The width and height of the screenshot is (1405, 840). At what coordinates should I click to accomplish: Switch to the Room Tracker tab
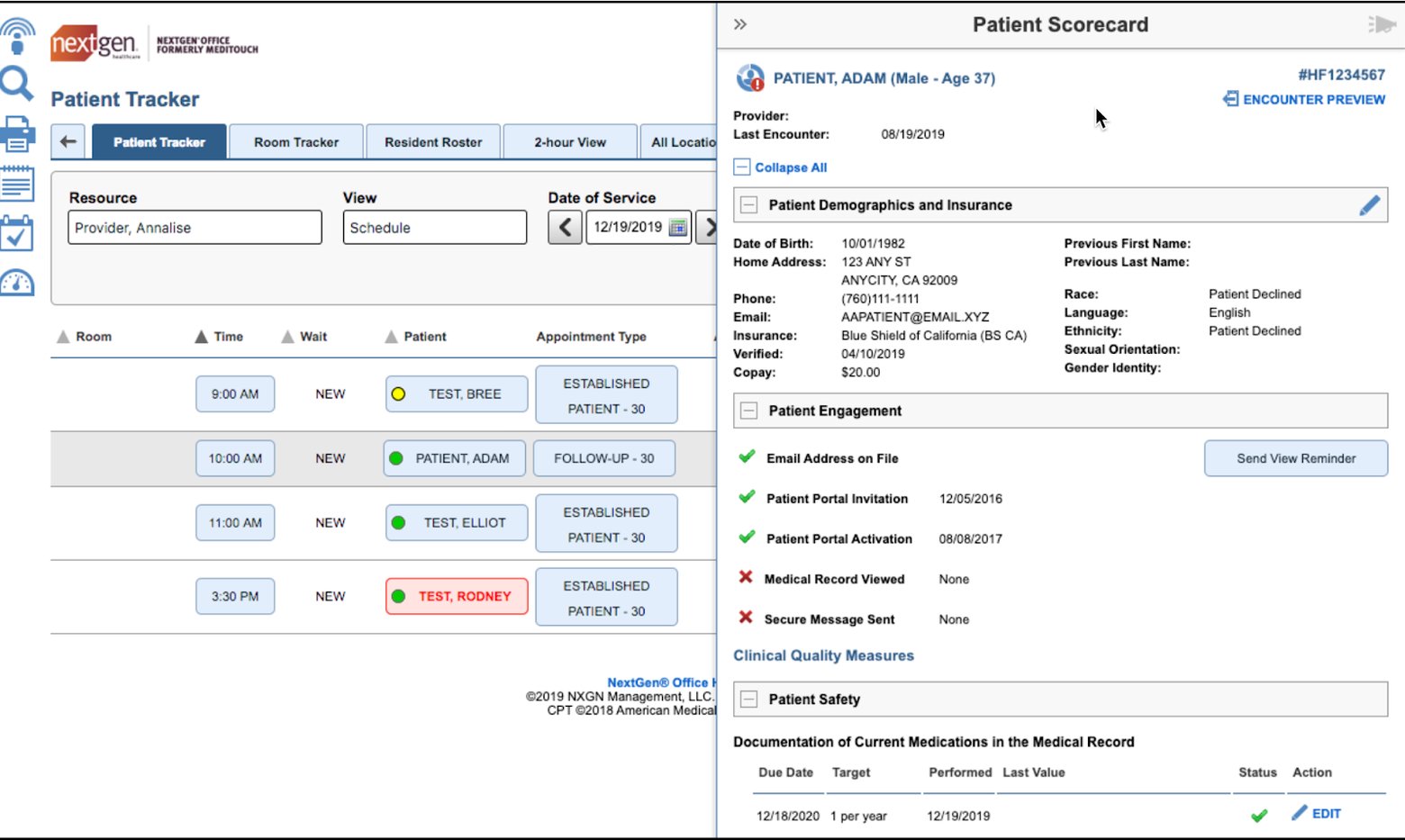point(296,141)
